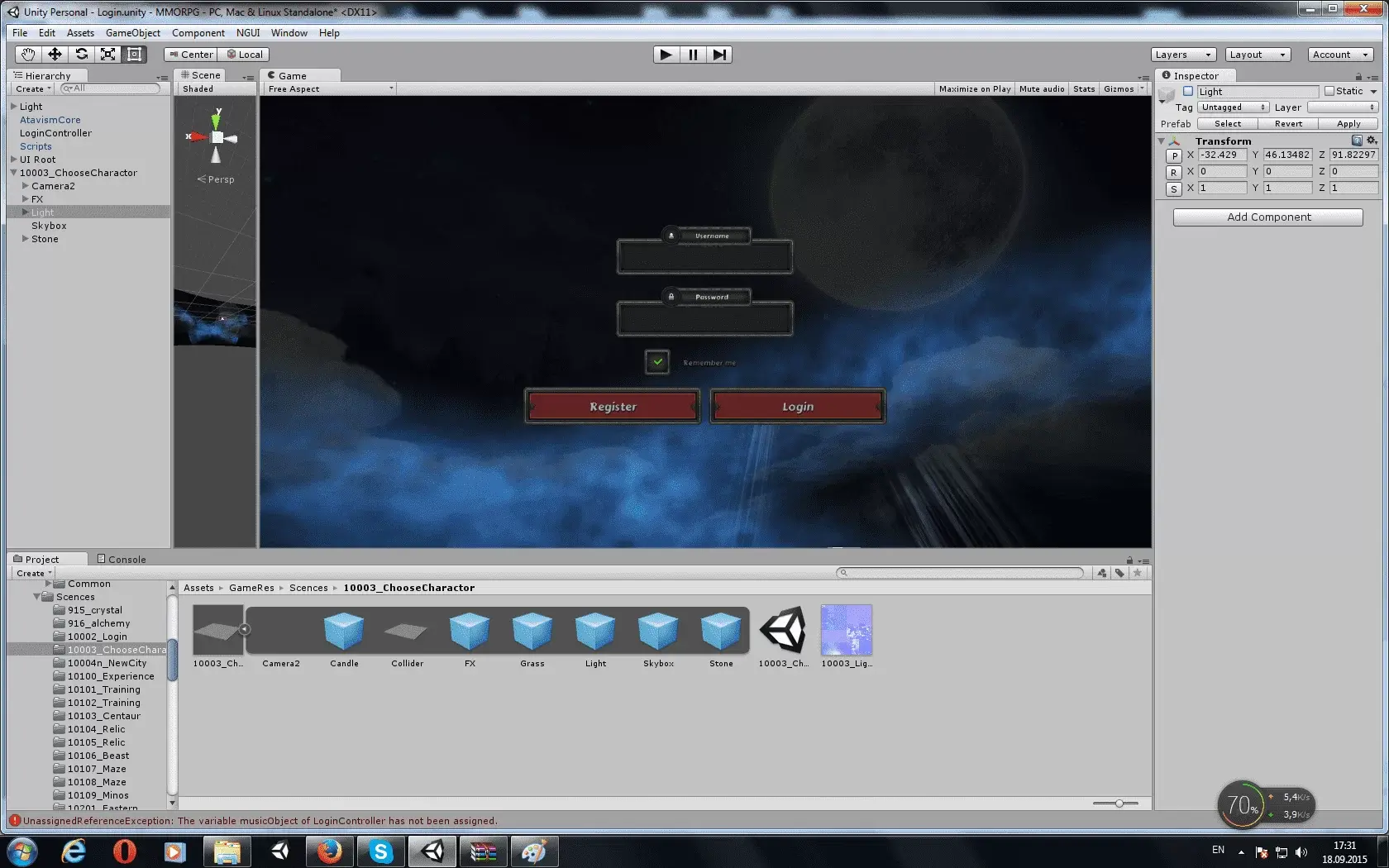Open the Layers dropdown
Screen dimensions: 1389x868
click(x=1183, y=55)
